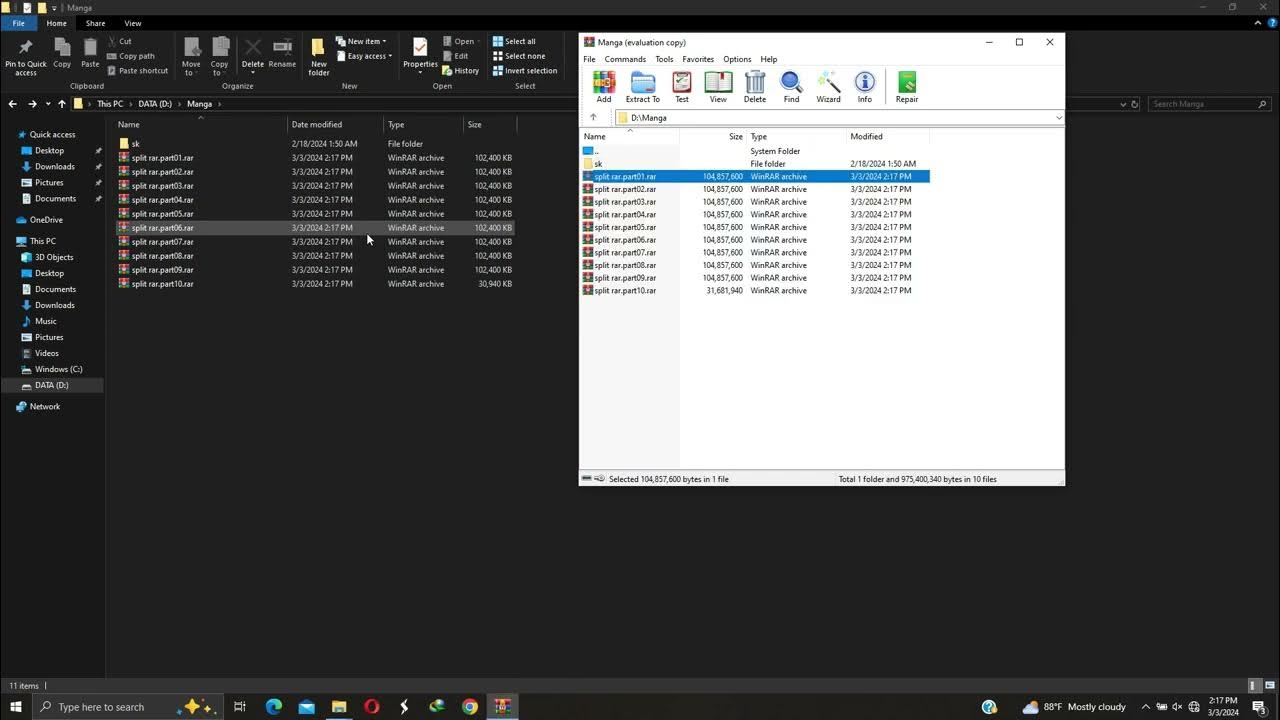Open recent locations dropdown in Explorer
Screen dimensions: 1280x720
pos(48,104)
